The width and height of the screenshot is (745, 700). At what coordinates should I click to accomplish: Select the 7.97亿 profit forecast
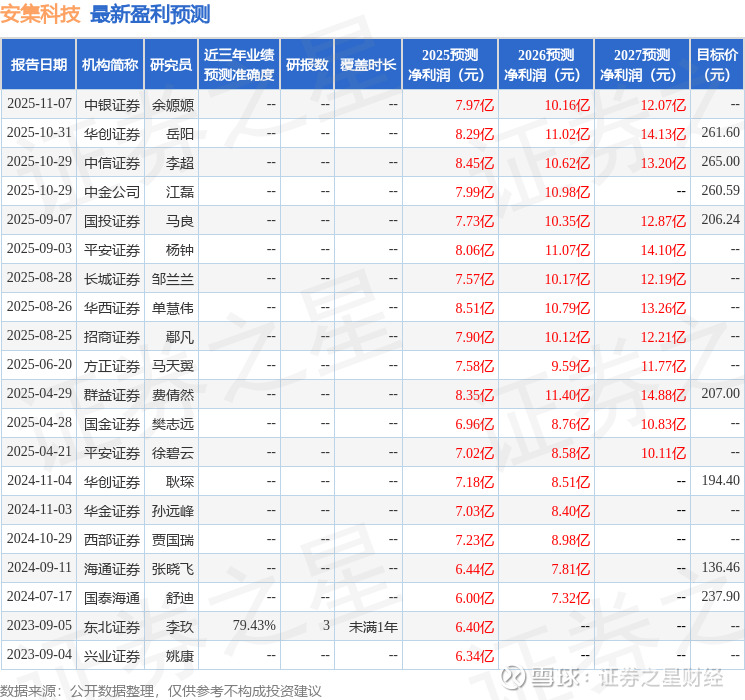coord(475,105)
